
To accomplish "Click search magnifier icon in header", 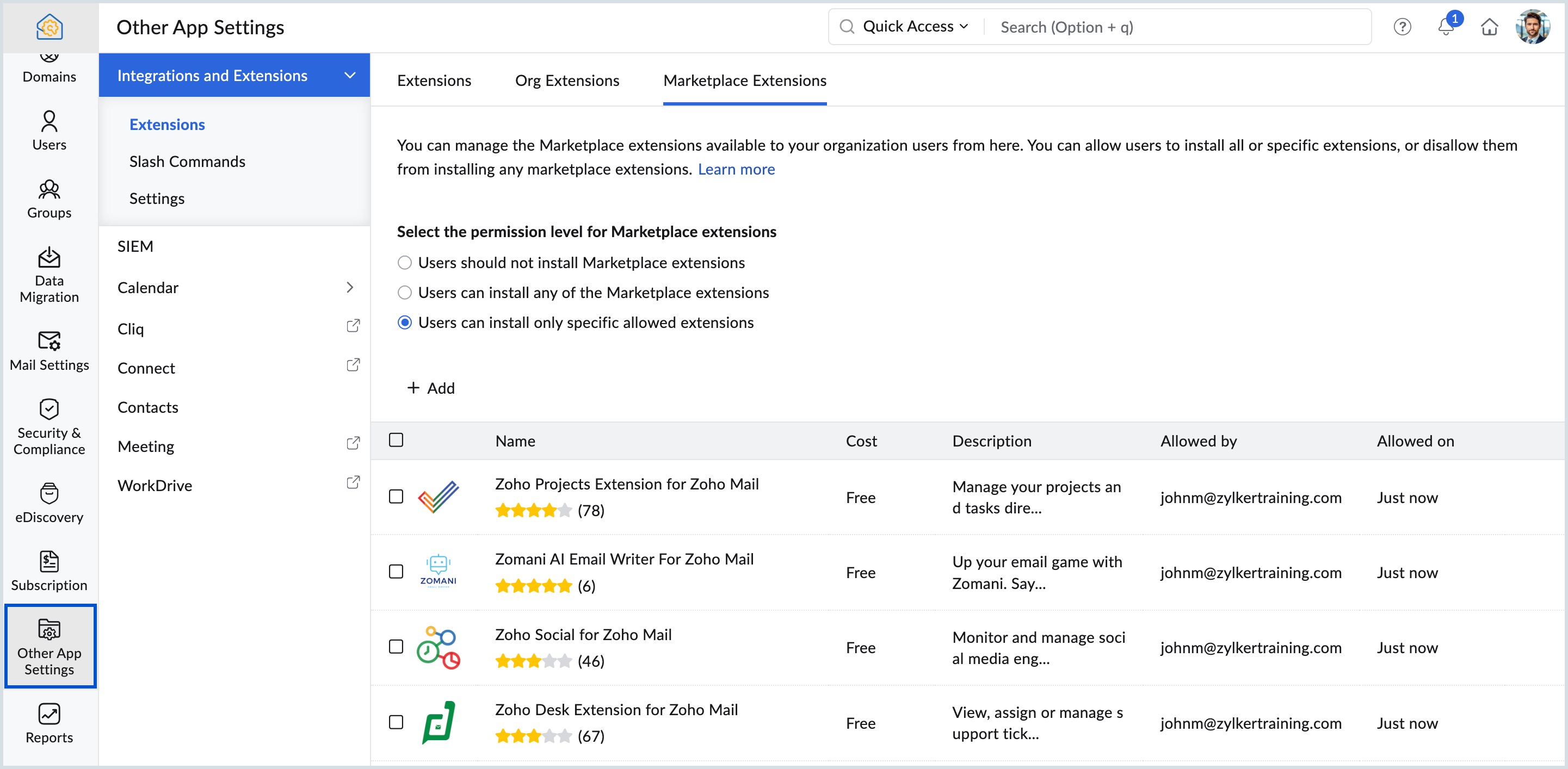I will pos(847,26).
